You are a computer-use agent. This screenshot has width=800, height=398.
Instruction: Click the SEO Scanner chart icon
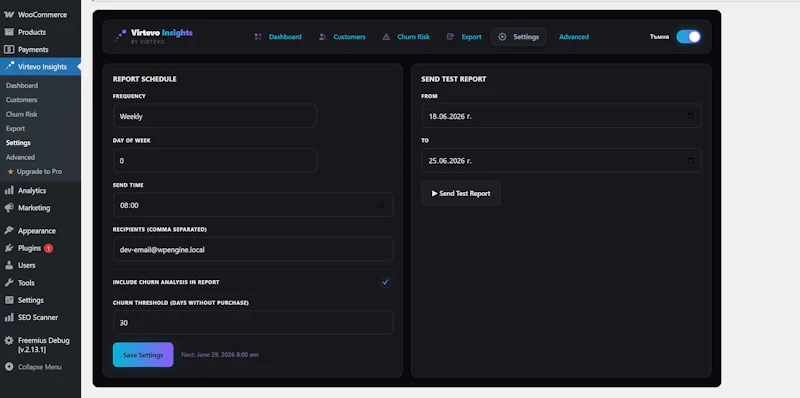[9, 317]
